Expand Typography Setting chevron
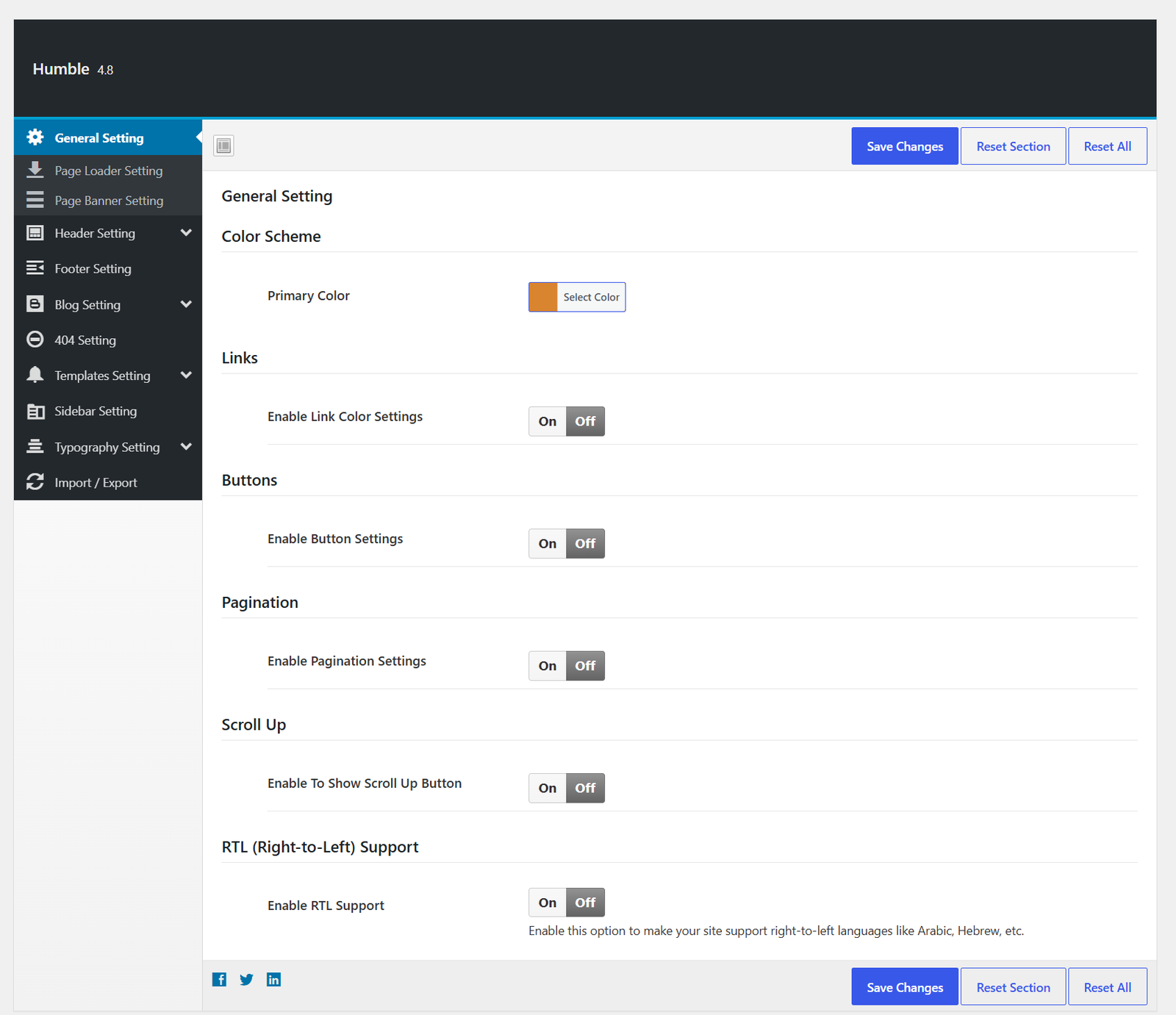The image size is (1176, 1015). (186, 446)
